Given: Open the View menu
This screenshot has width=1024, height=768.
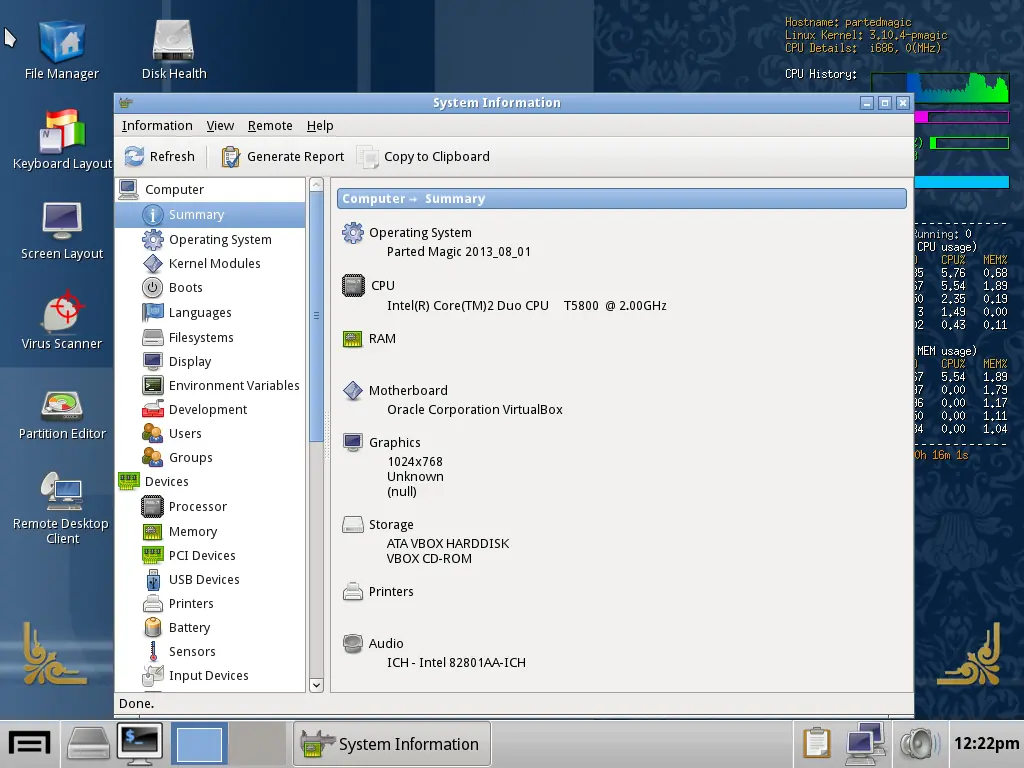Looking at the screenshot, I should (220, 125).
